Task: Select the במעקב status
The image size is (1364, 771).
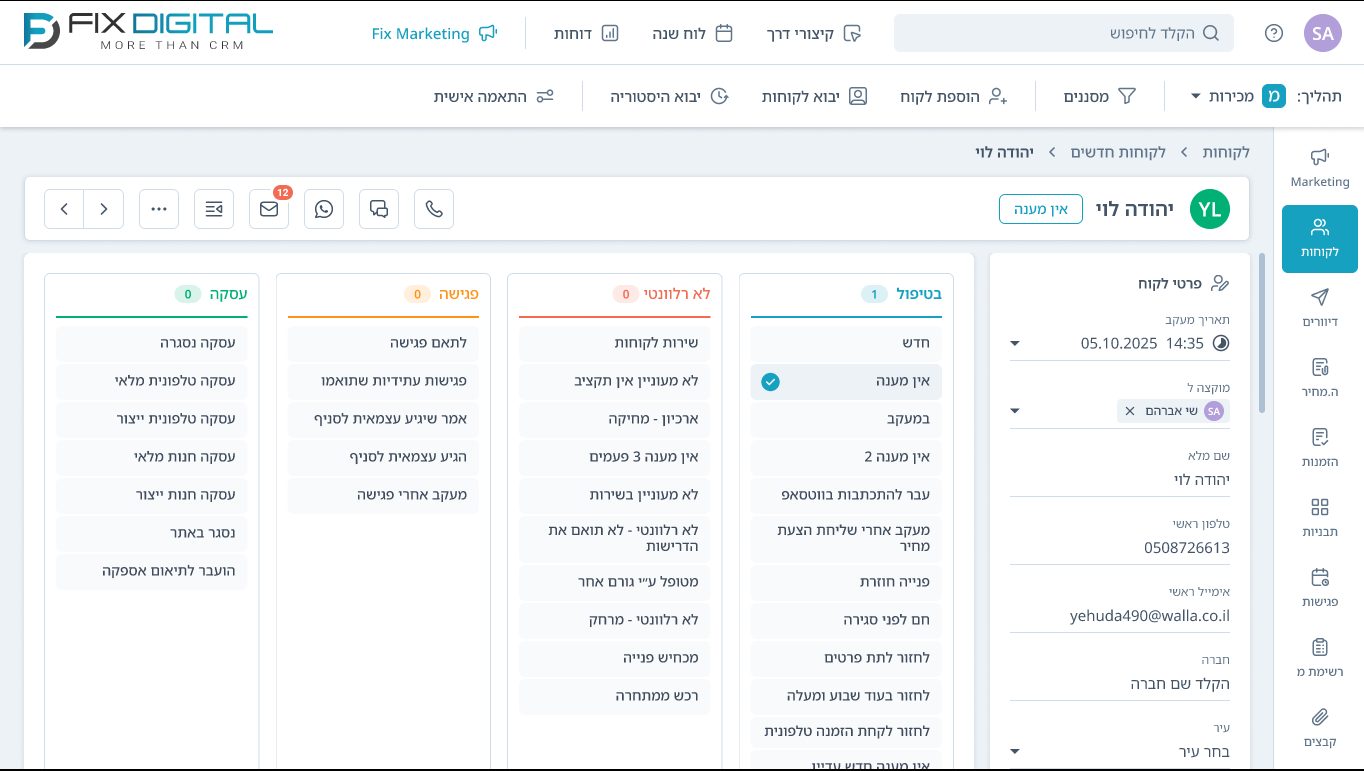Action: (x=846, y=419)
